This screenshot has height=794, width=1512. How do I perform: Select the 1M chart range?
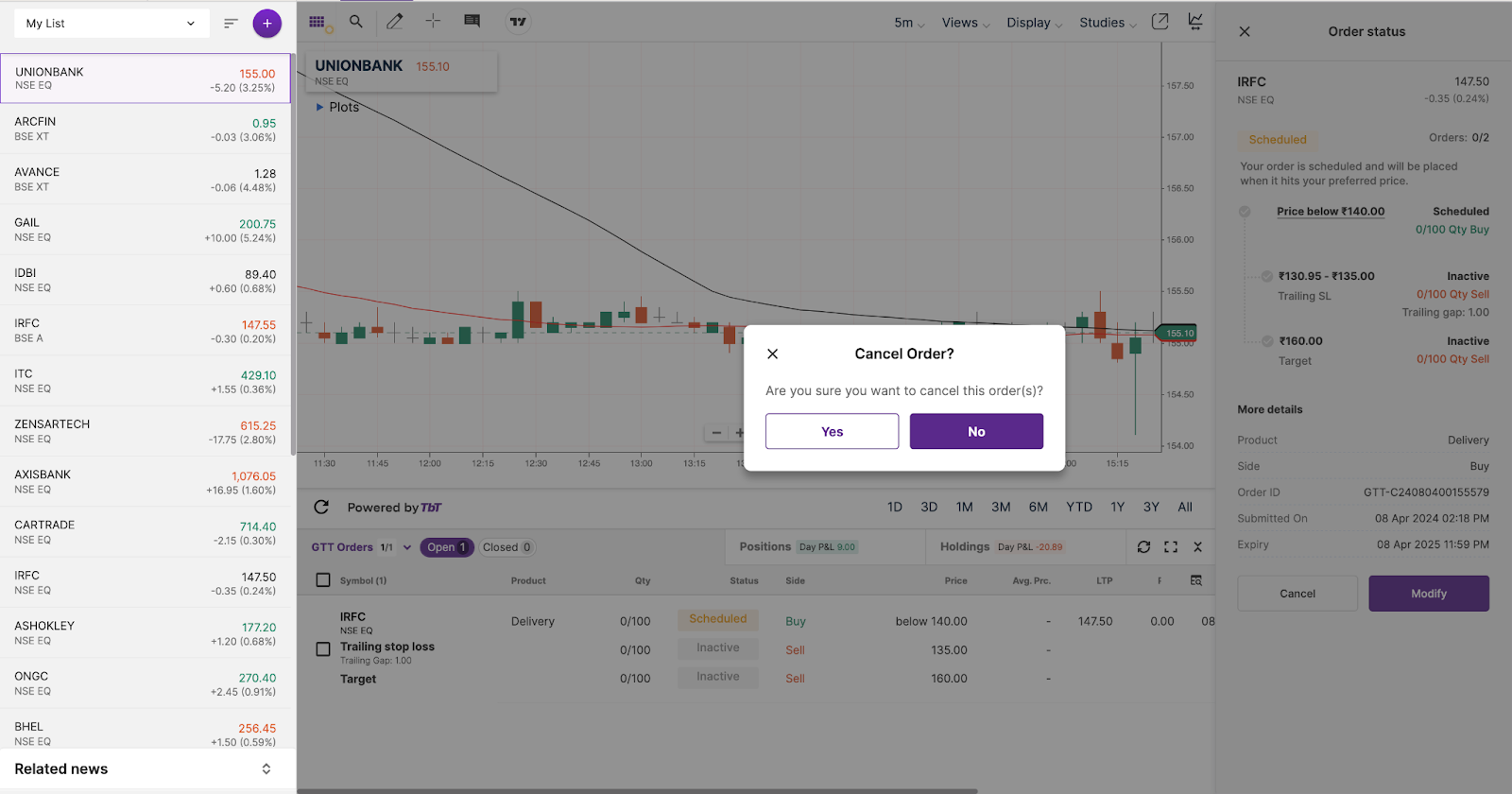click(x=964, y=508)
